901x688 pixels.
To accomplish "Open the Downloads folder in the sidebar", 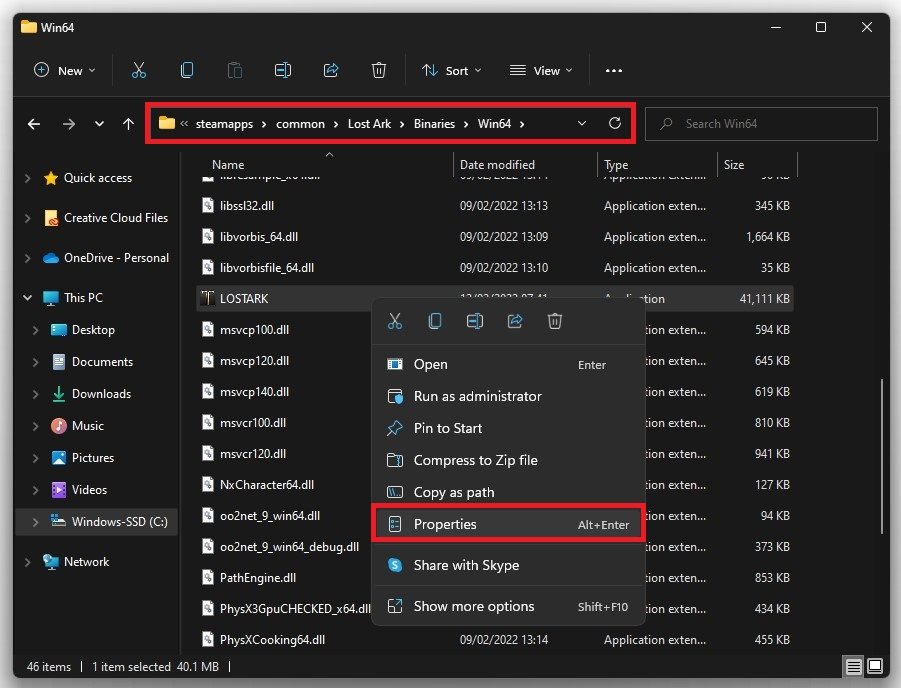I will pos(101,394).
